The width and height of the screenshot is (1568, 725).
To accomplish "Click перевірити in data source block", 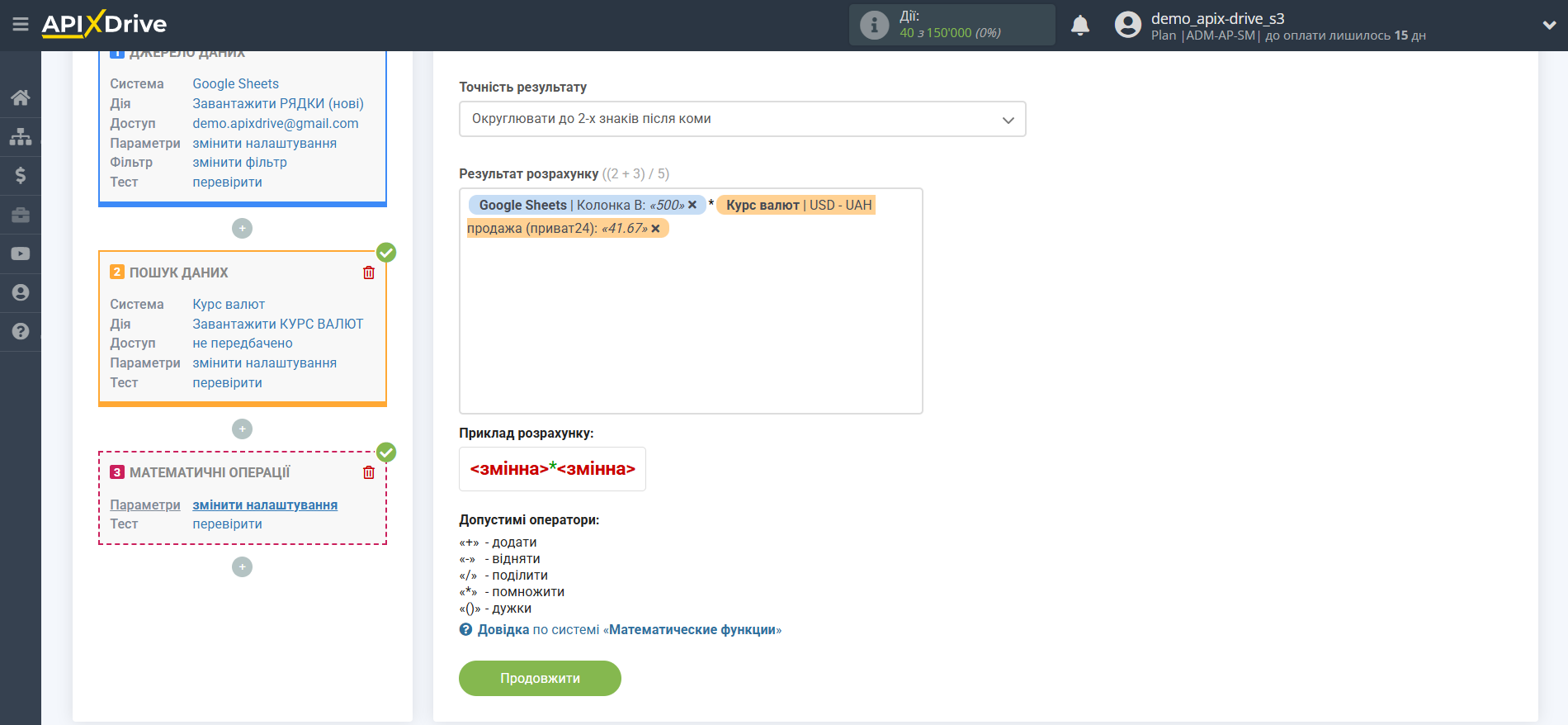I will [228, 182].
